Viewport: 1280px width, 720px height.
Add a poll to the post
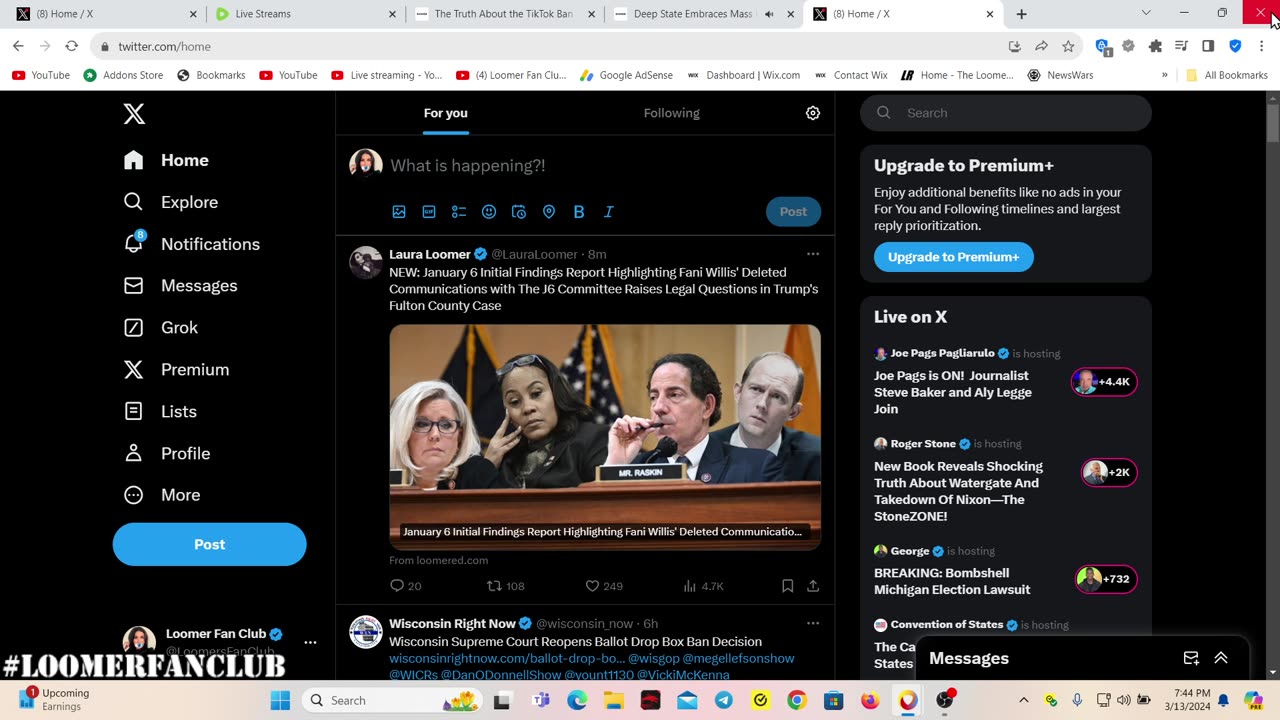(x=459, y=212)
